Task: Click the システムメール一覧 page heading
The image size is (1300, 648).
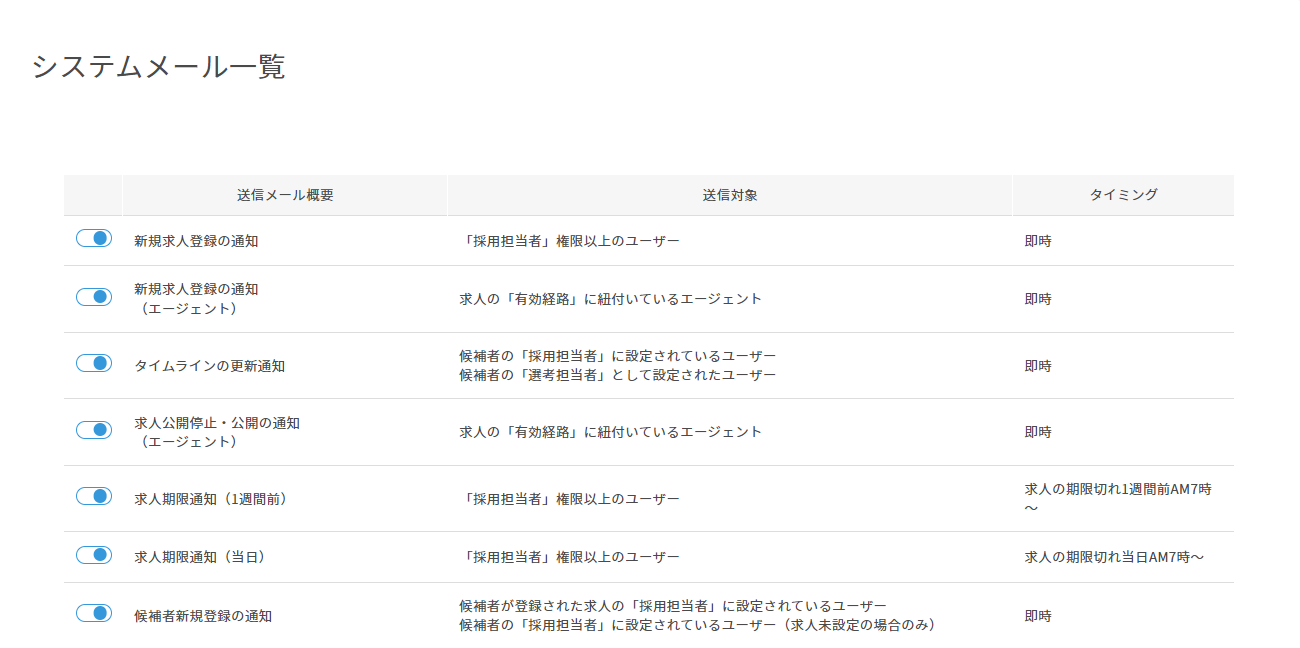Action: coord(159,67)
